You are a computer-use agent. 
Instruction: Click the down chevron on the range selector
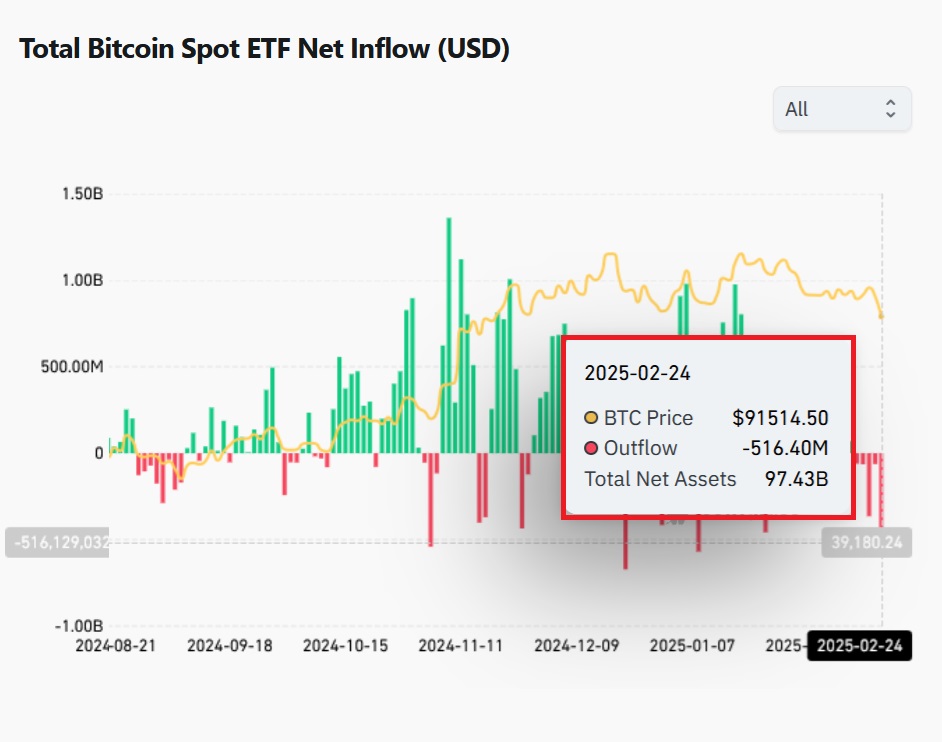(x=890, y=114)
